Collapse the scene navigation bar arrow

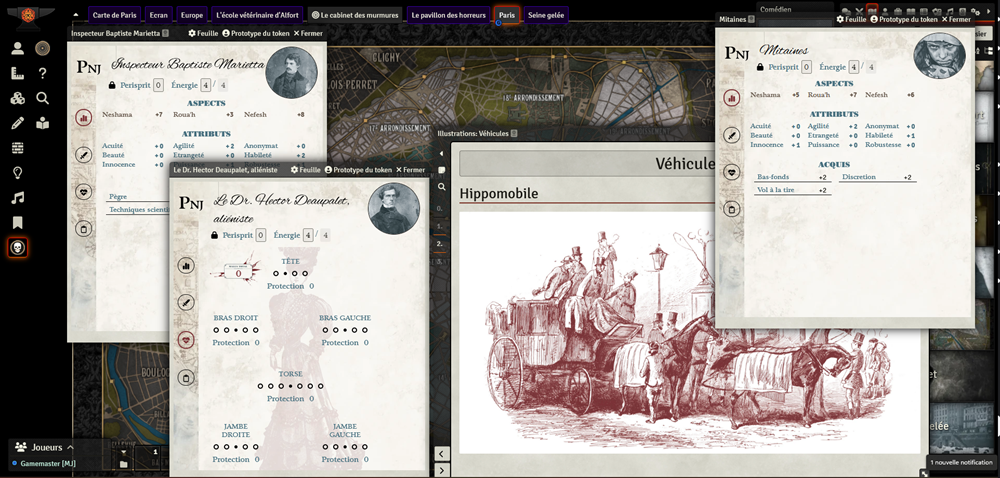tap(76, 15)
